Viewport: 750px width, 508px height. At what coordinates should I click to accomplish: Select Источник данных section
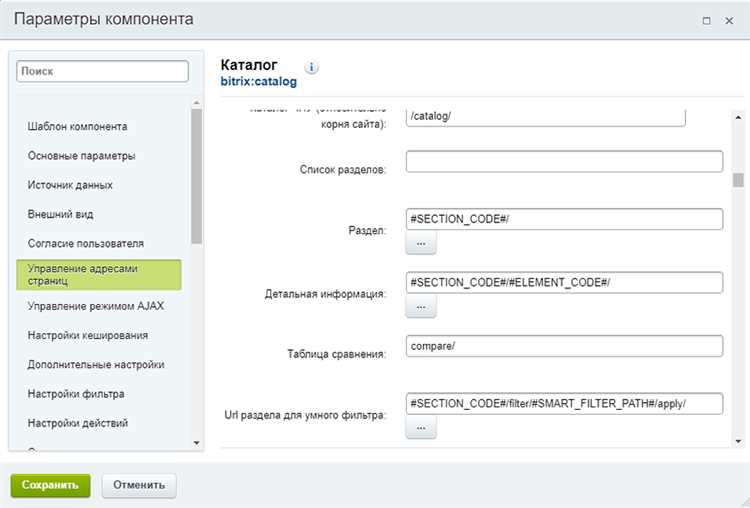click(70, 185)
